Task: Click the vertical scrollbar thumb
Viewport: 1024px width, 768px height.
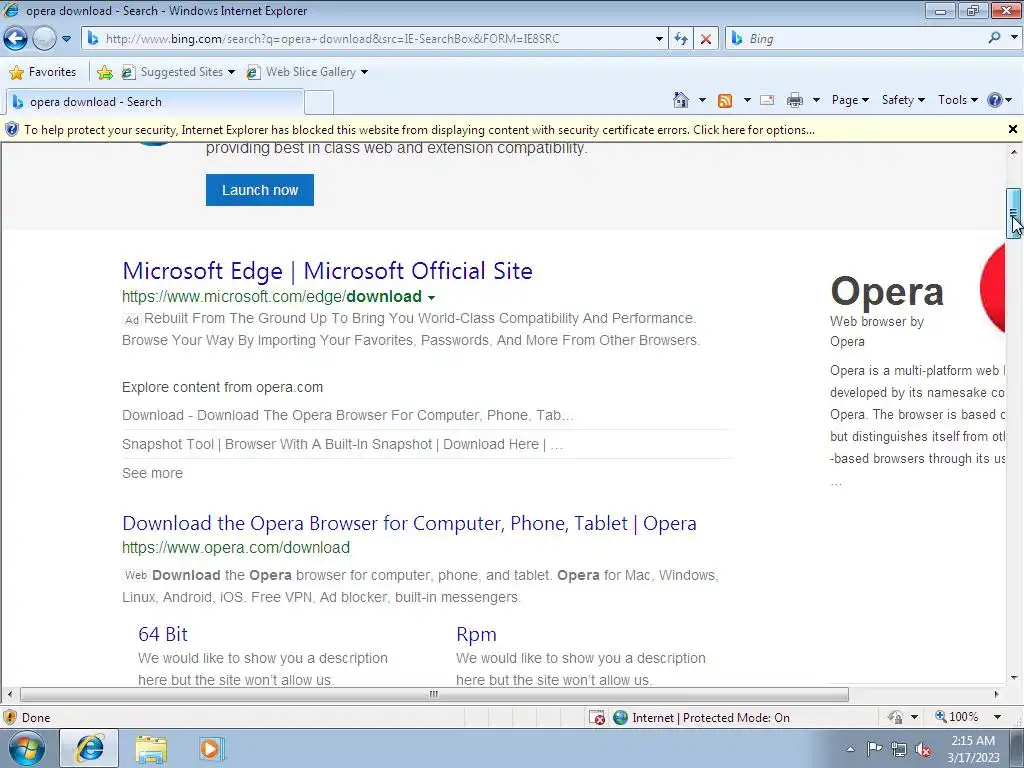Action: 1013,214
